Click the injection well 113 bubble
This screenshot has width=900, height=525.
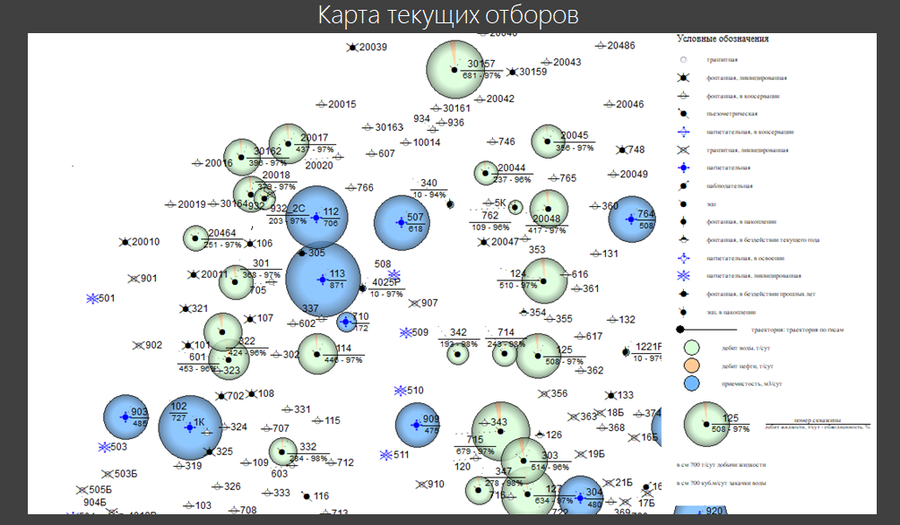(x=323, y=279)
